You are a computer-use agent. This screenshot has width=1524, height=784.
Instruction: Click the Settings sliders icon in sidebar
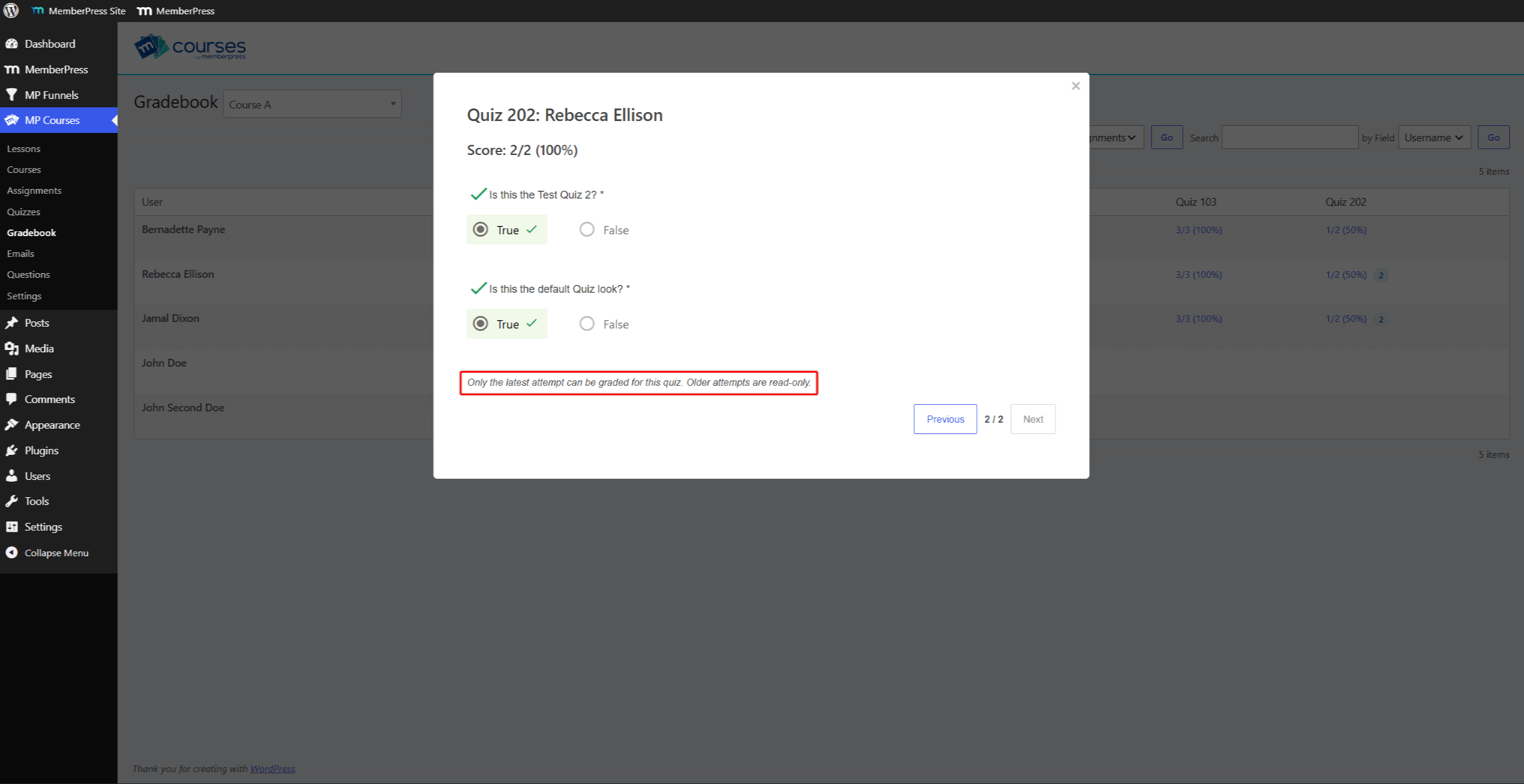[x=11, y=526]
